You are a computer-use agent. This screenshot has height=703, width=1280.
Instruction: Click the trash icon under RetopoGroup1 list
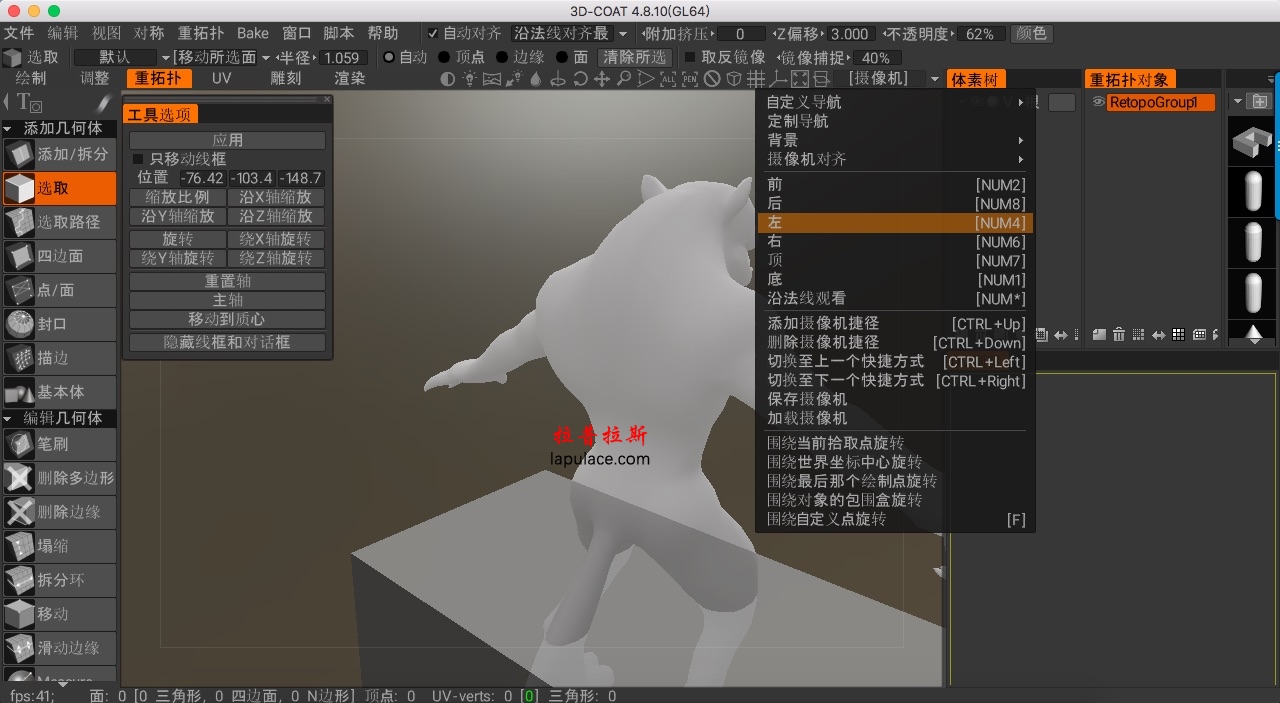pos(1119,334)
